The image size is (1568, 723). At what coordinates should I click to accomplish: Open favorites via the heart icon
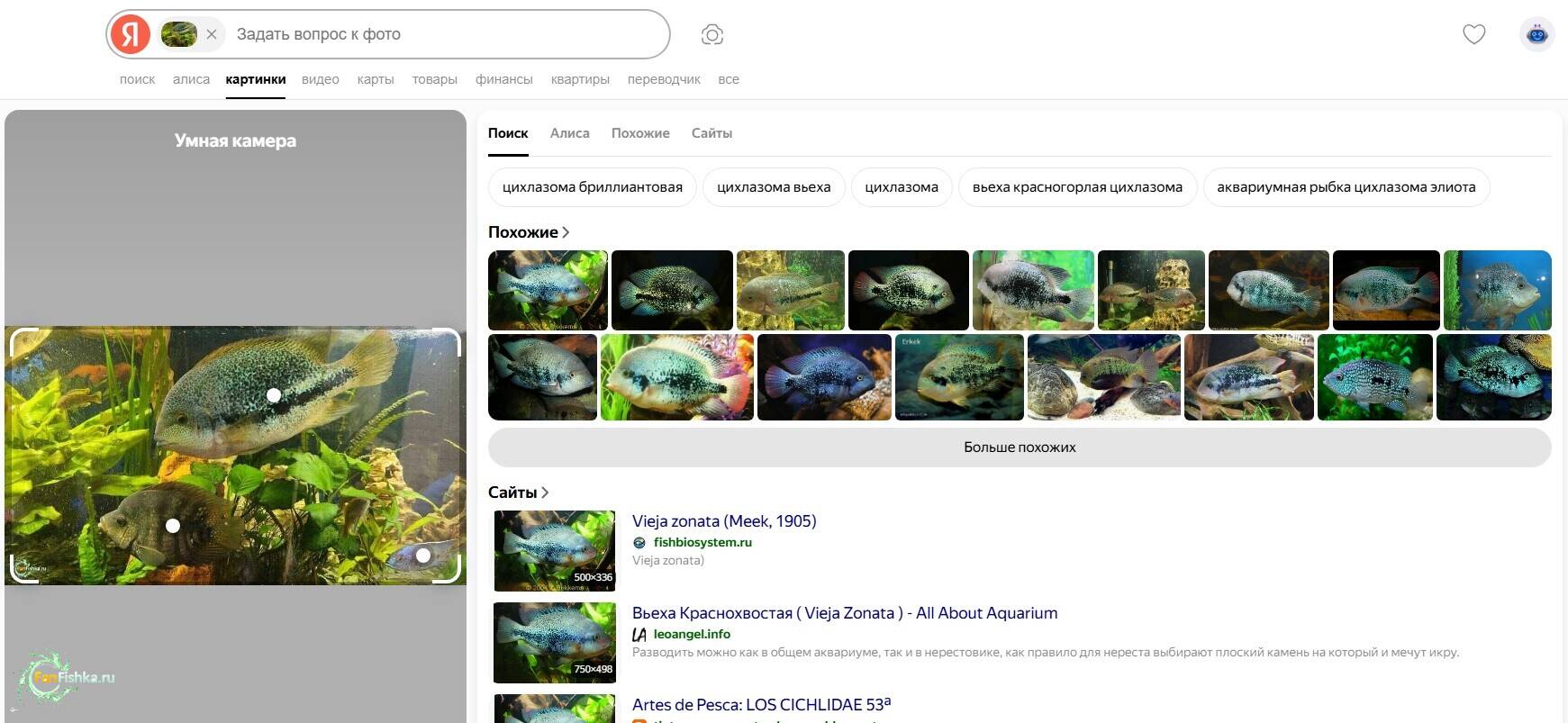click(1473, 34)
